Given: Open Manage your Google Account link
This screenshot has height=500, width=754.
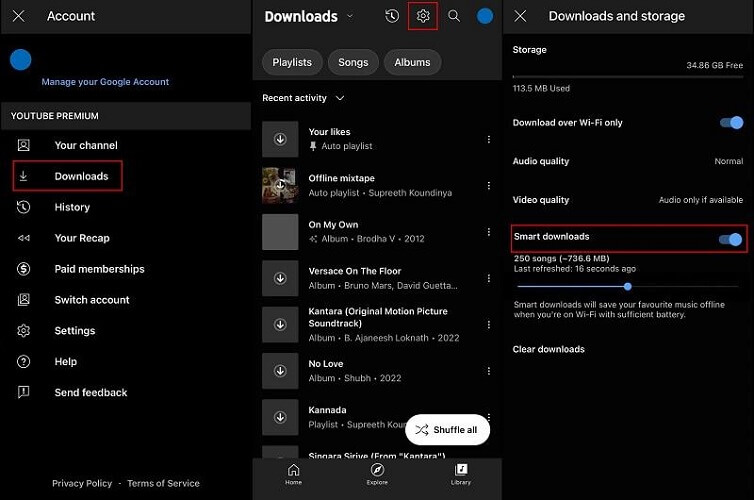Looking at the screenshot, I should [105, 82].
